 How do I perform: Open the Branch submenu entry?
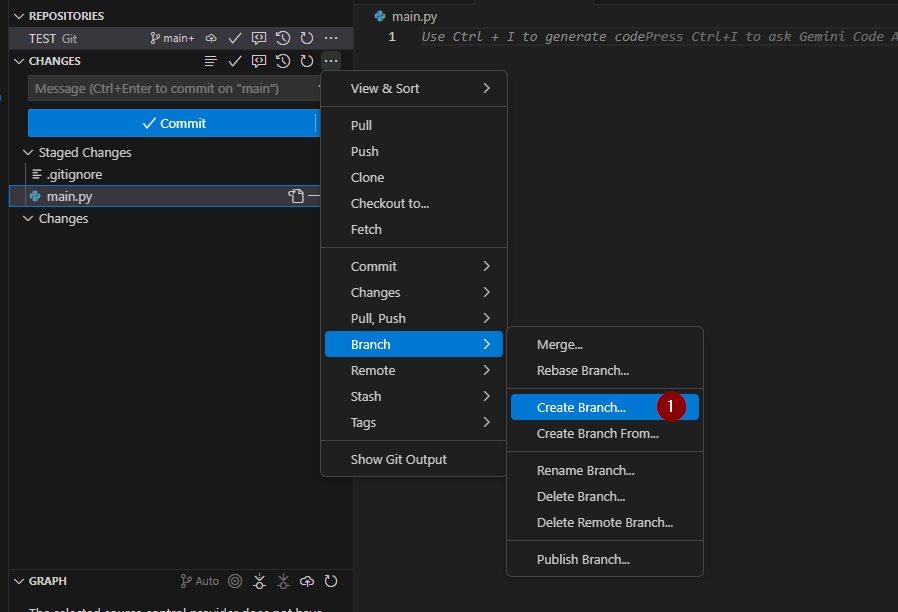click(413, 345)
